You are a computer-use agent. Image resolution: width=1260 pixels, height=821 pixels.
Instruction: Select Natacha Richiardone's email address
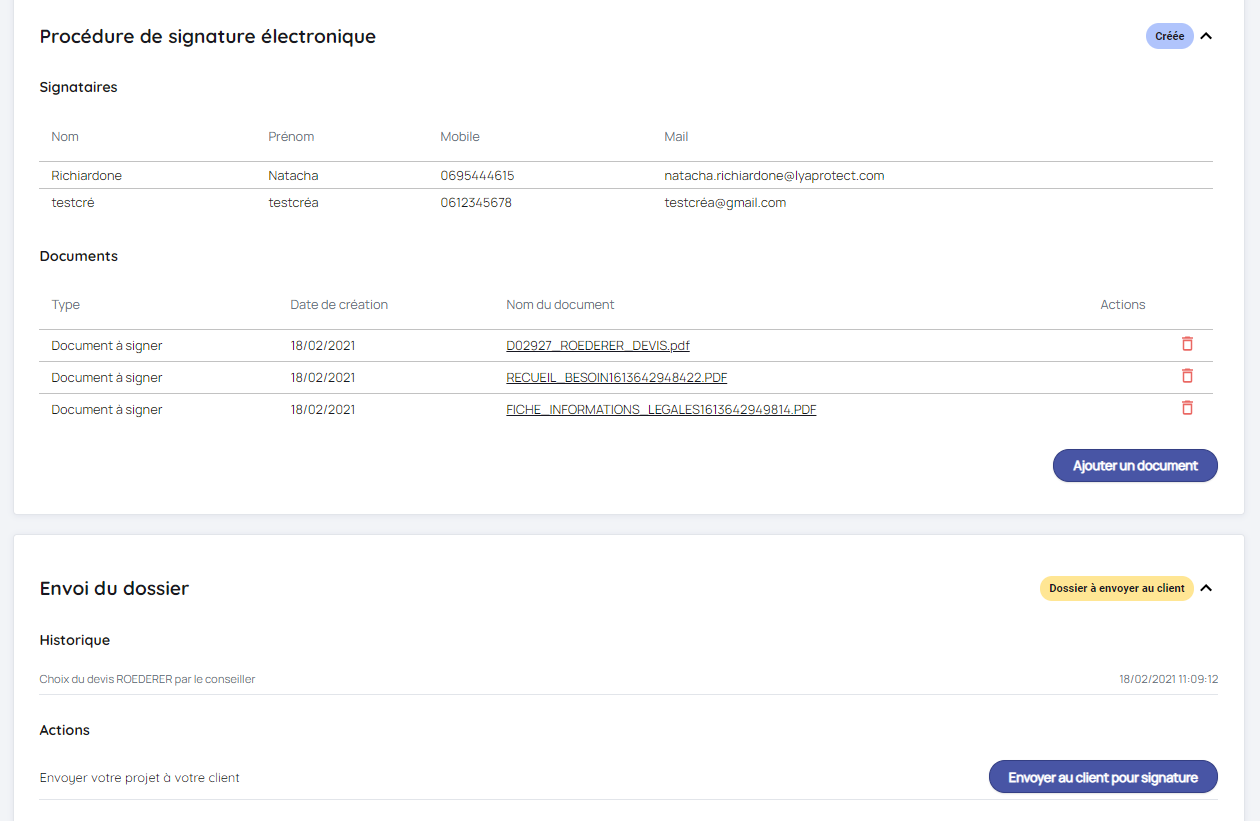click(774, 176)
